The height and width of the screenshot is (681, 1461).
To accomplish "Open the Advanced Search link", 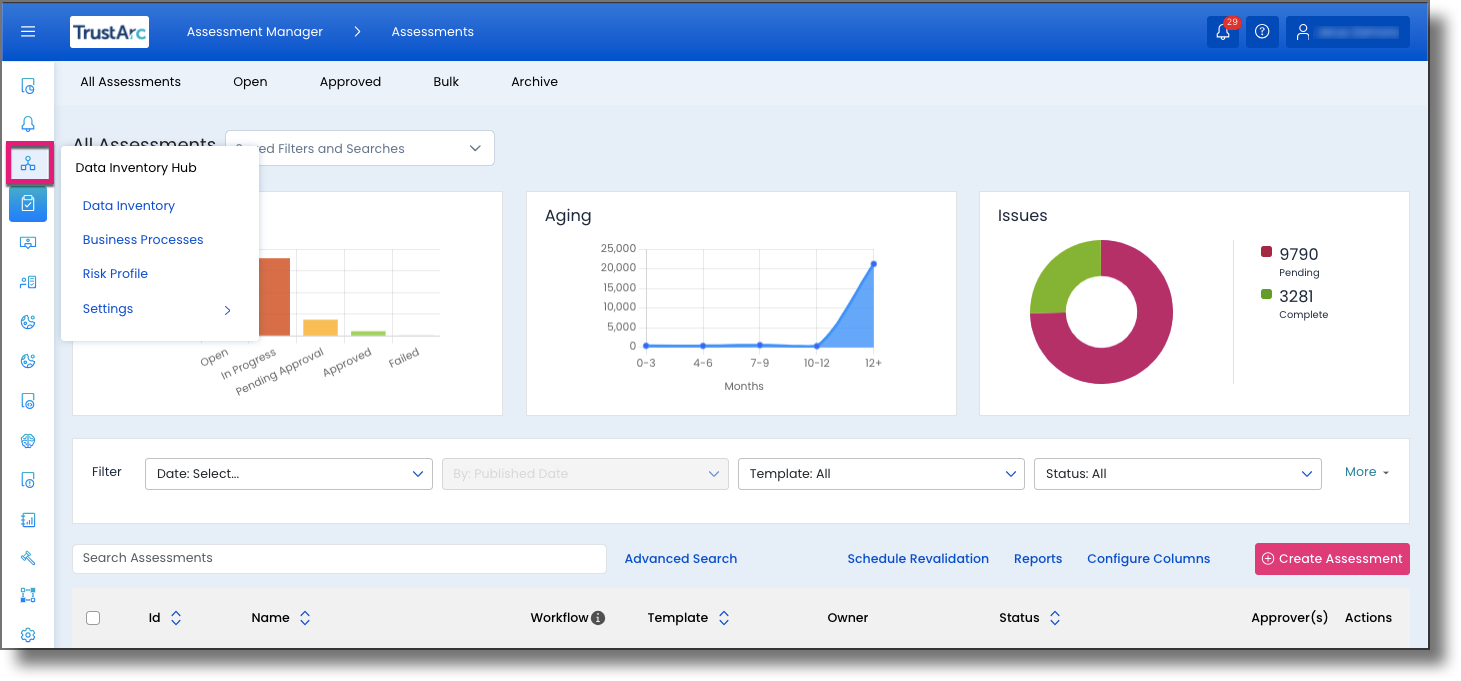I will tap(681, 559).
